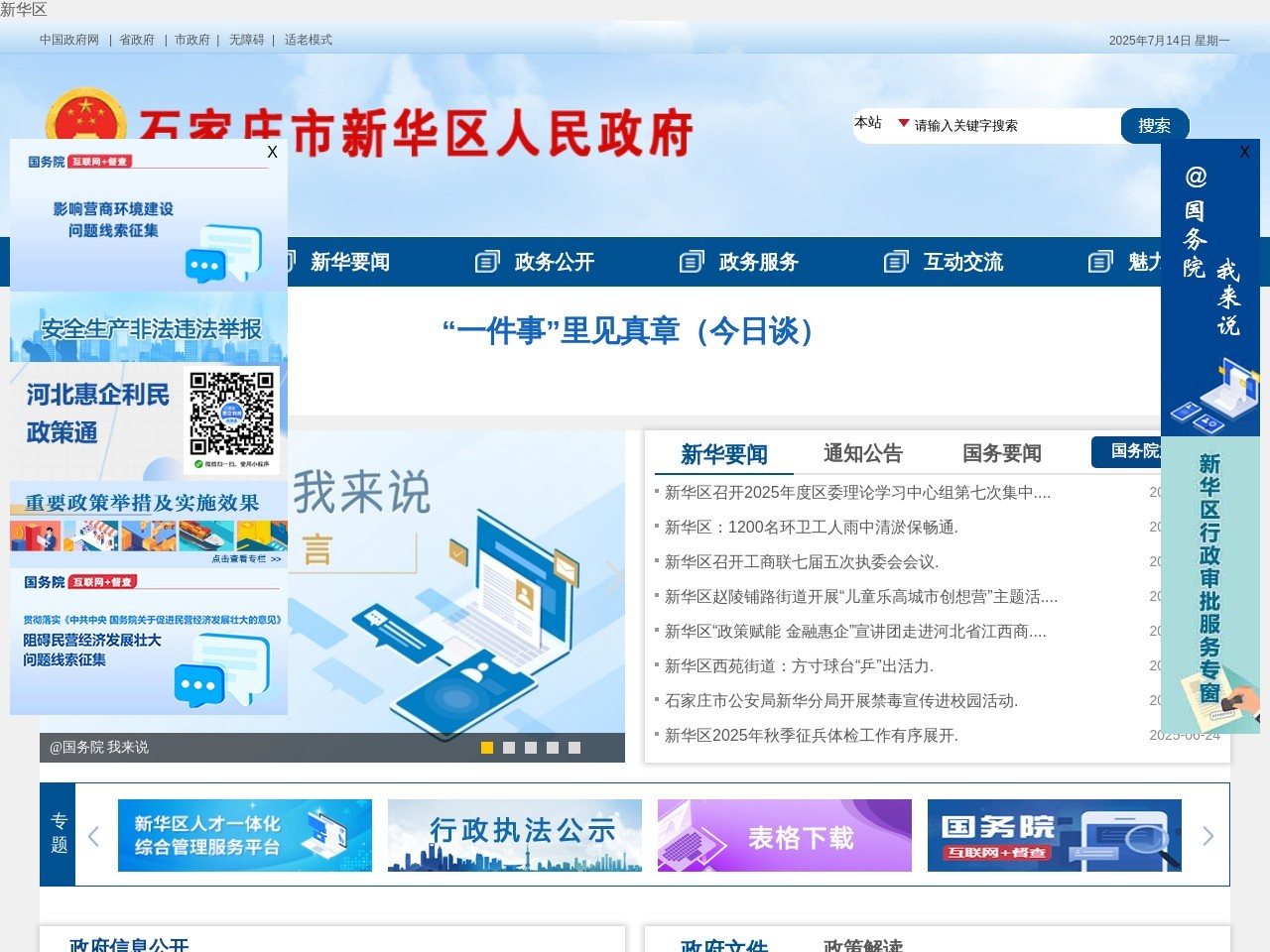
Task: Open 国务院互联网+督查 banner in 专题 row
Action: pos(1055,835)
